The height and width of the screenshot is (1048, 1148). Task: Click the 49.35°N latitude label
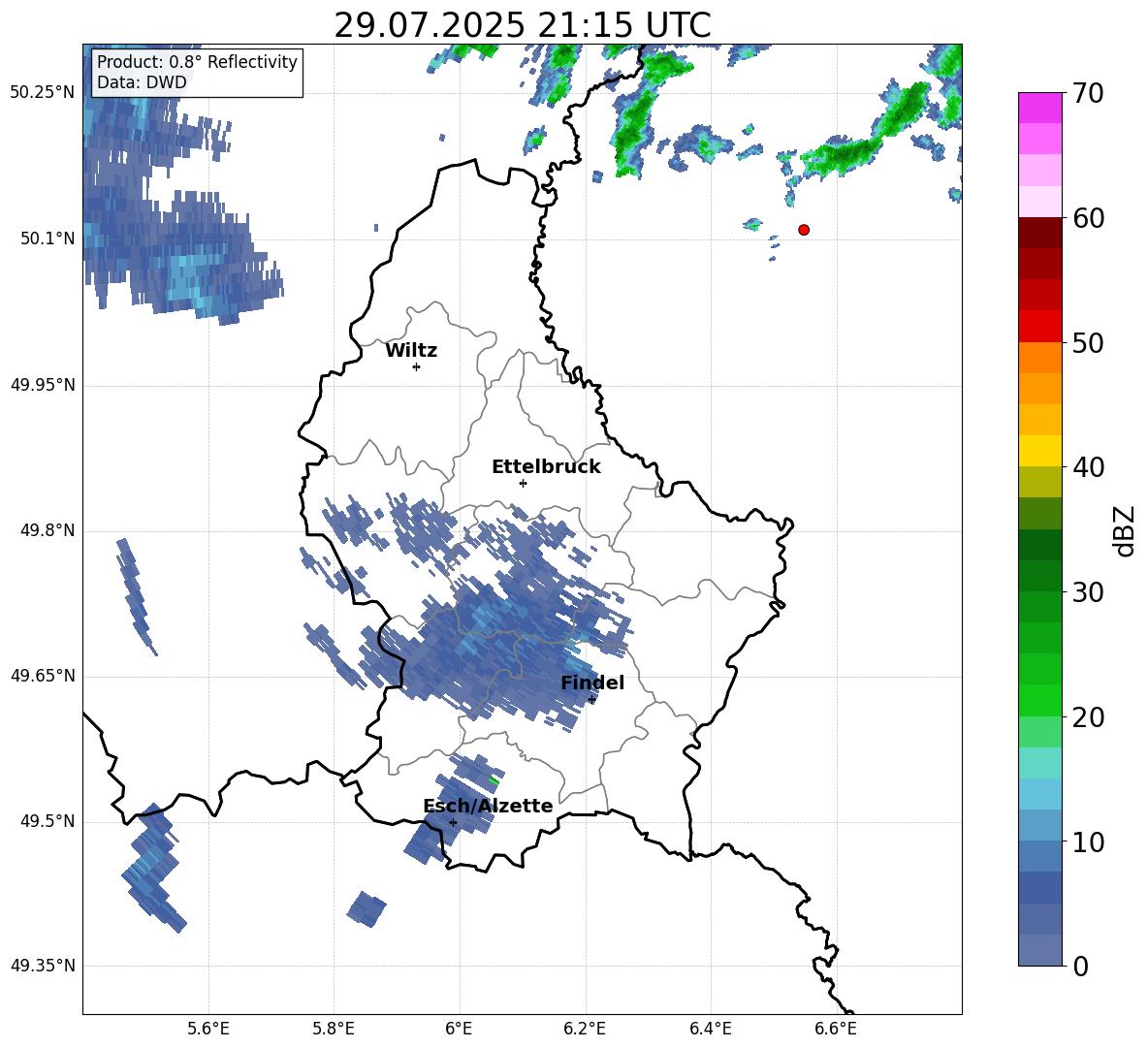coord(42,966)
